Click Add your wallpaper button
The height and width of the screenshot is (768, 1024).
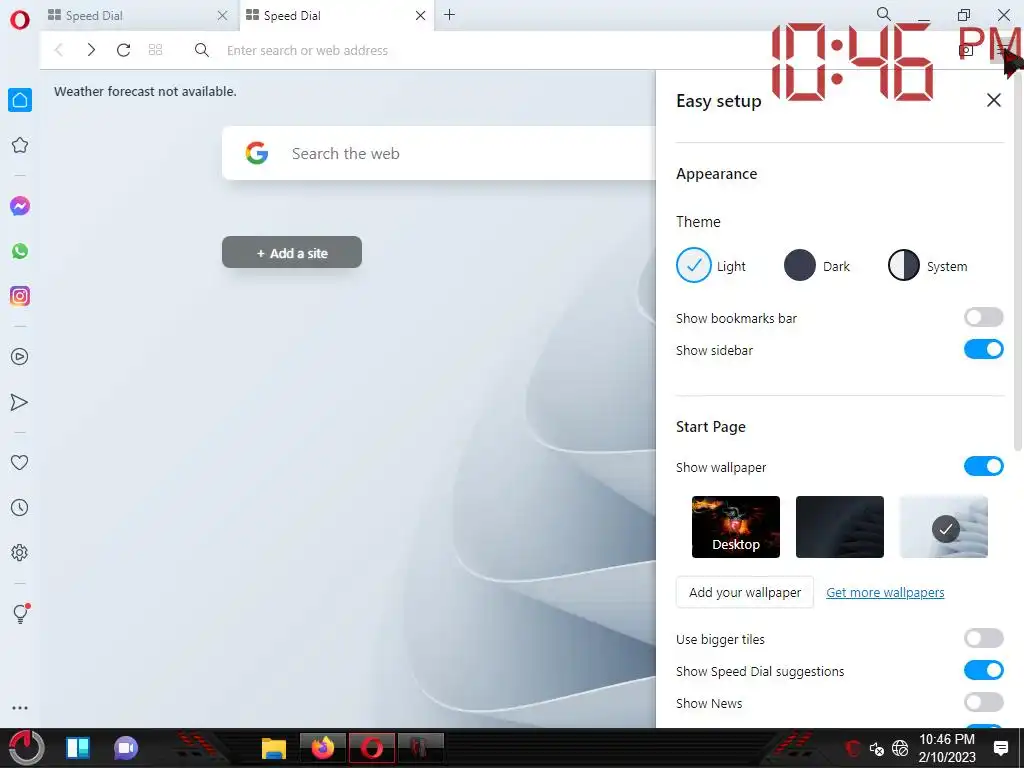[744, 592]
